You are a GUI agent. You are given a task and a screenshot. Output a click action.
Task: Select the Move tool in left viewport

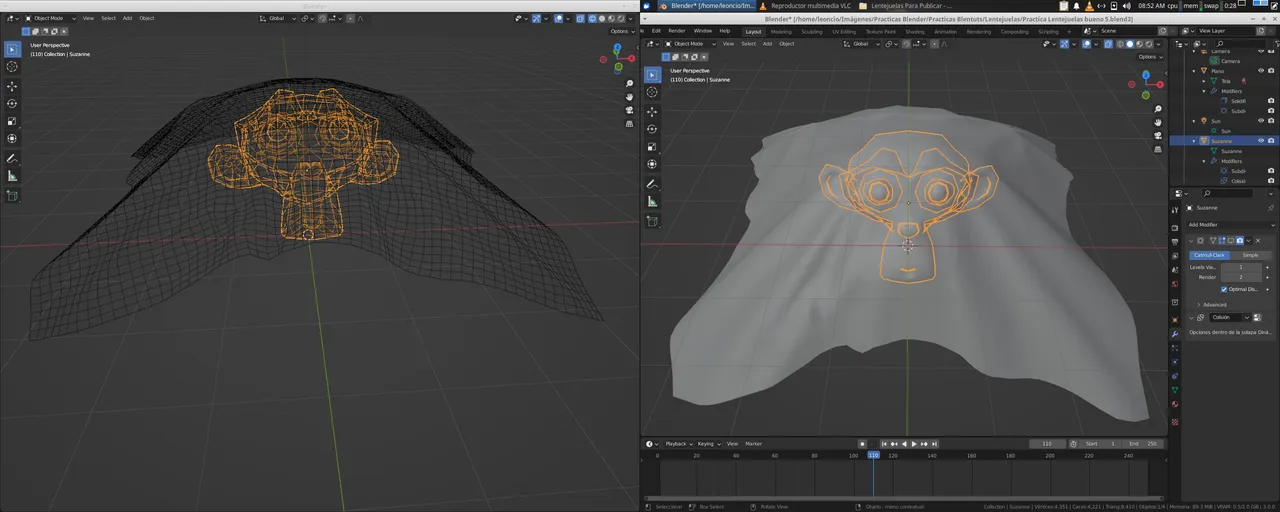click(x=12, y=86)
